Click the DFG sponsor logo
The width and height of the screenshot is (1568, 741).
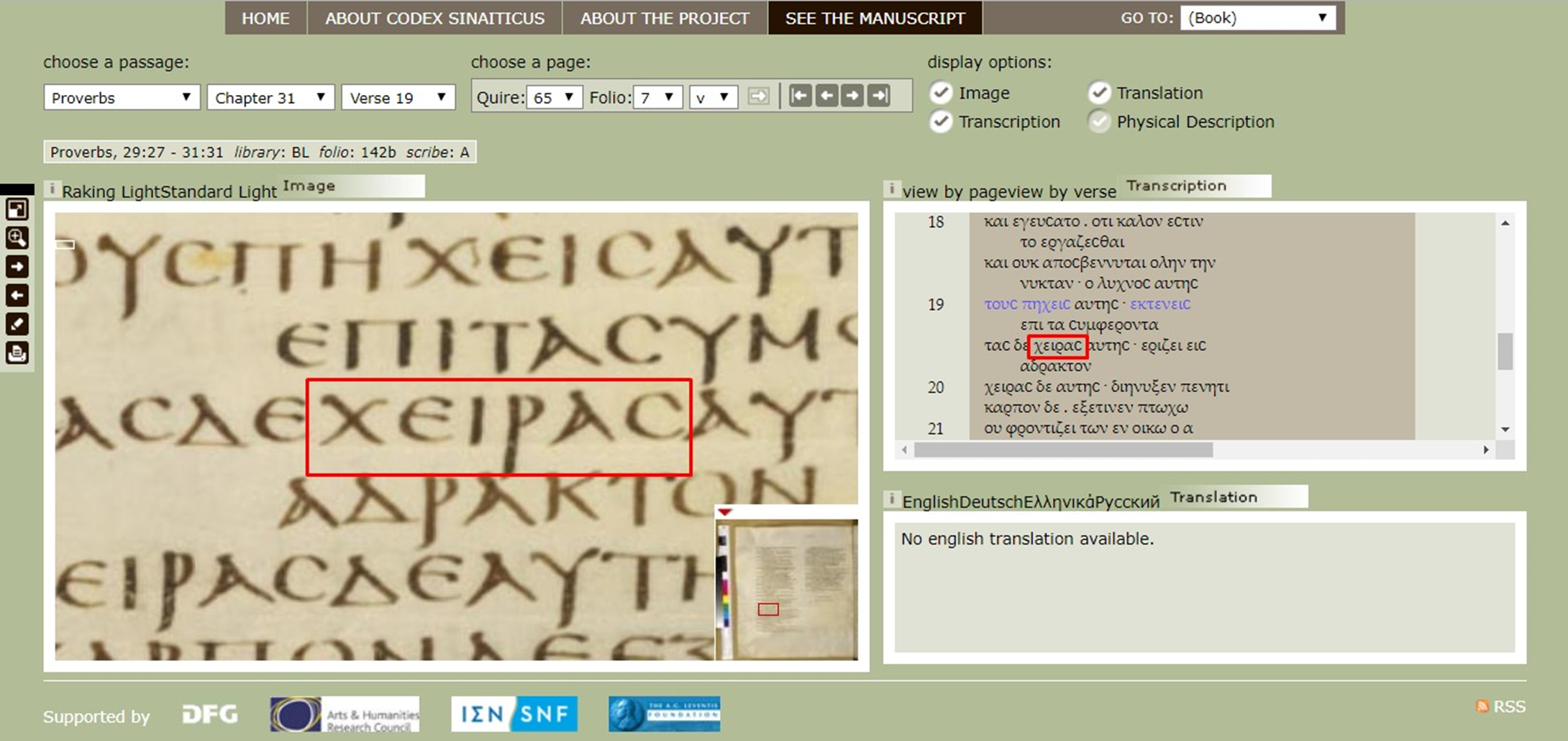coord(209,714)
